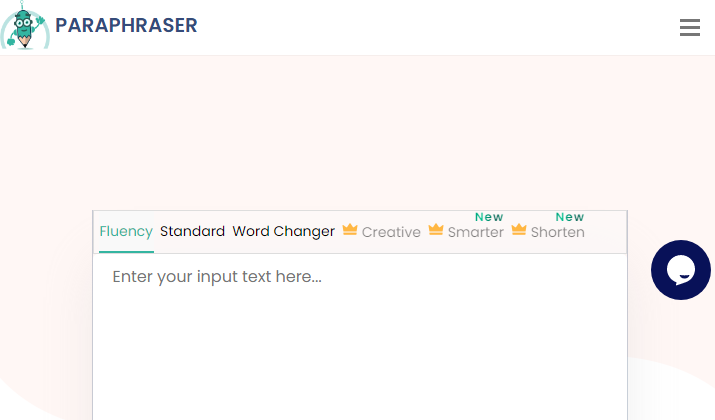Click the crown icon beside Smarter
Image resolution: width=715 pixels, height=420 pixels.
pyautogui.click(x=436, y=229)
